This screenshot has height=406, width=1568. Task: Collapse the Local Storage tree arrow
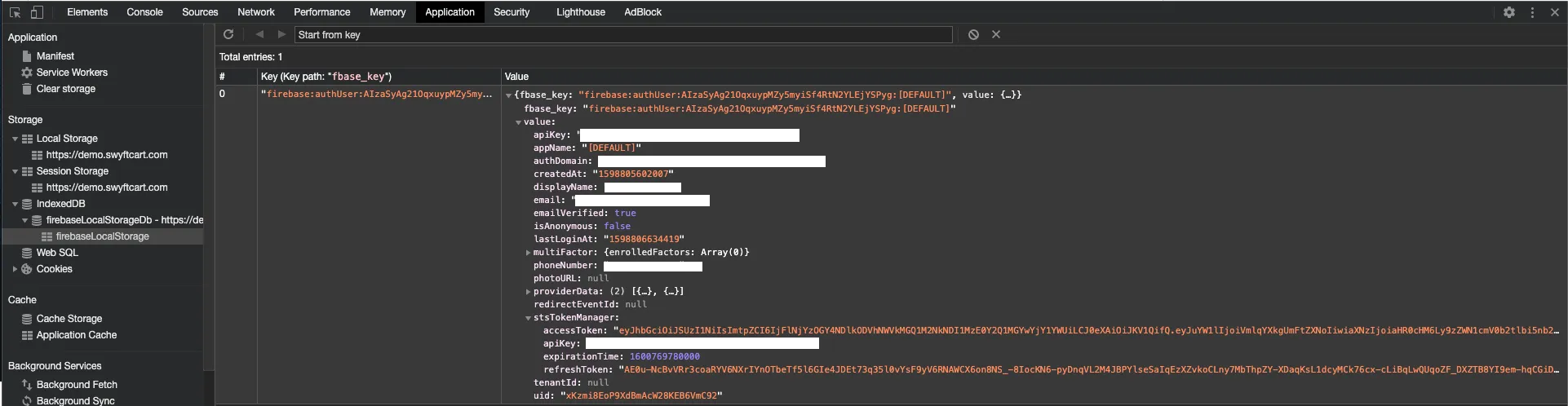tap(15, 139)
